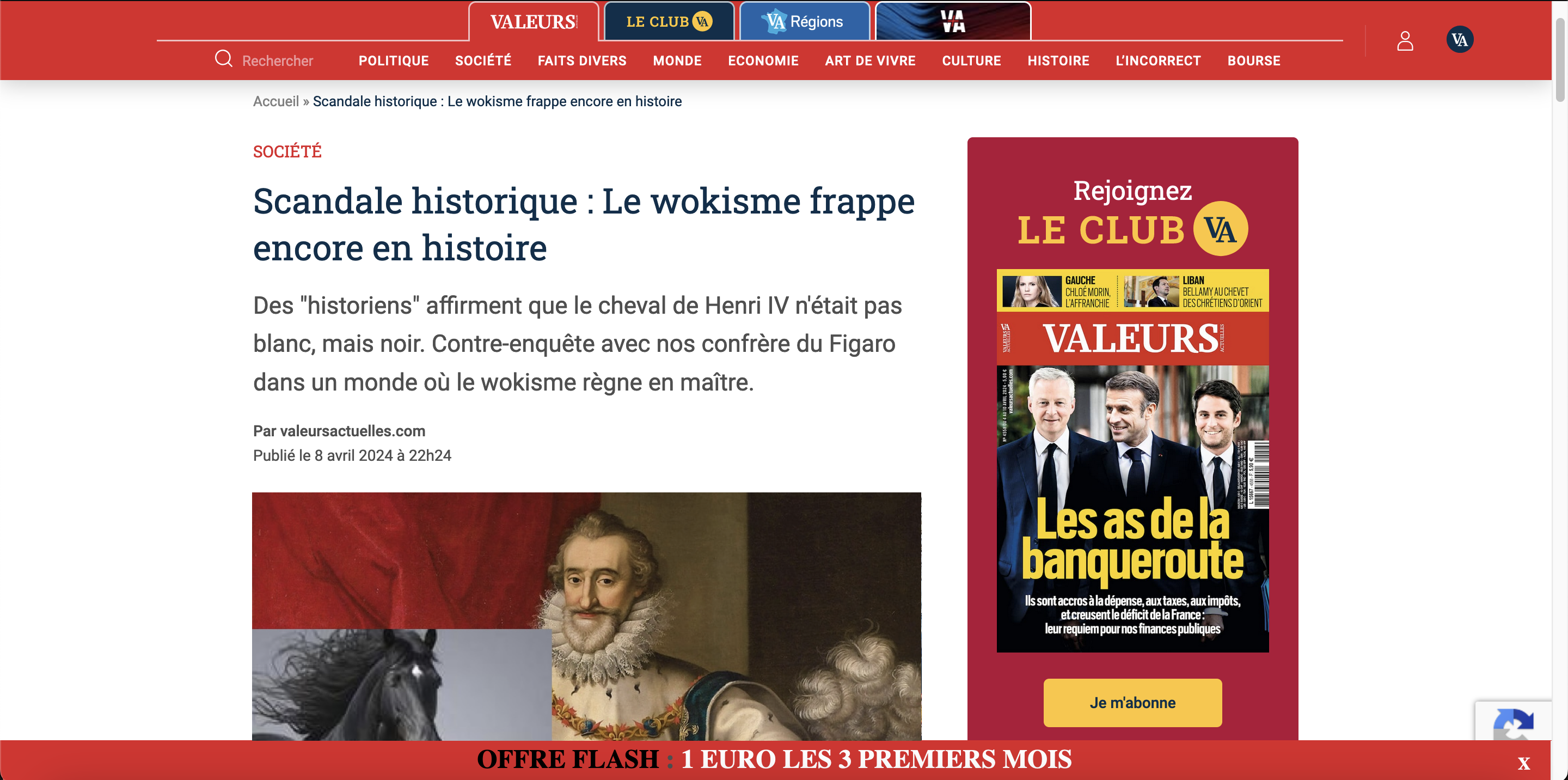The image size is (1568, 780).
Task: Click the Je m'abonne button
Action: [1132, 702]
